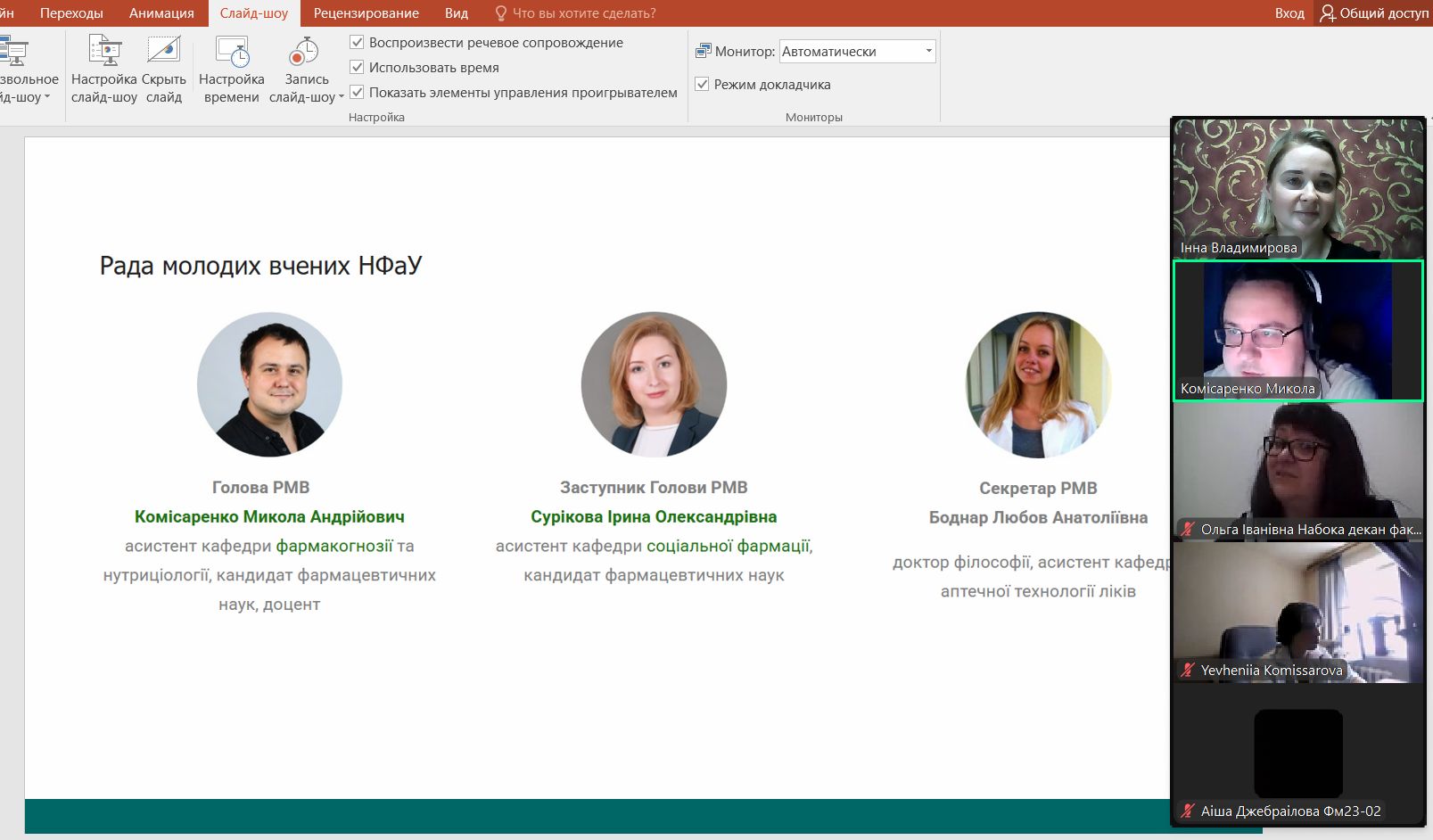1433x840 pixels.
Task: Click name Сурікова Ірина Олександрівна
Action: coord(654,516)
